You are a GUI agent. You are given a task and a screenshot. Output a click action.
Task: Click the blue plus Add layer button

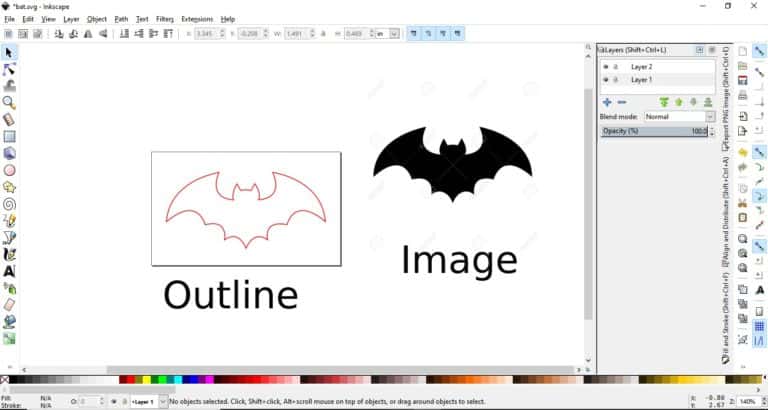607,102
